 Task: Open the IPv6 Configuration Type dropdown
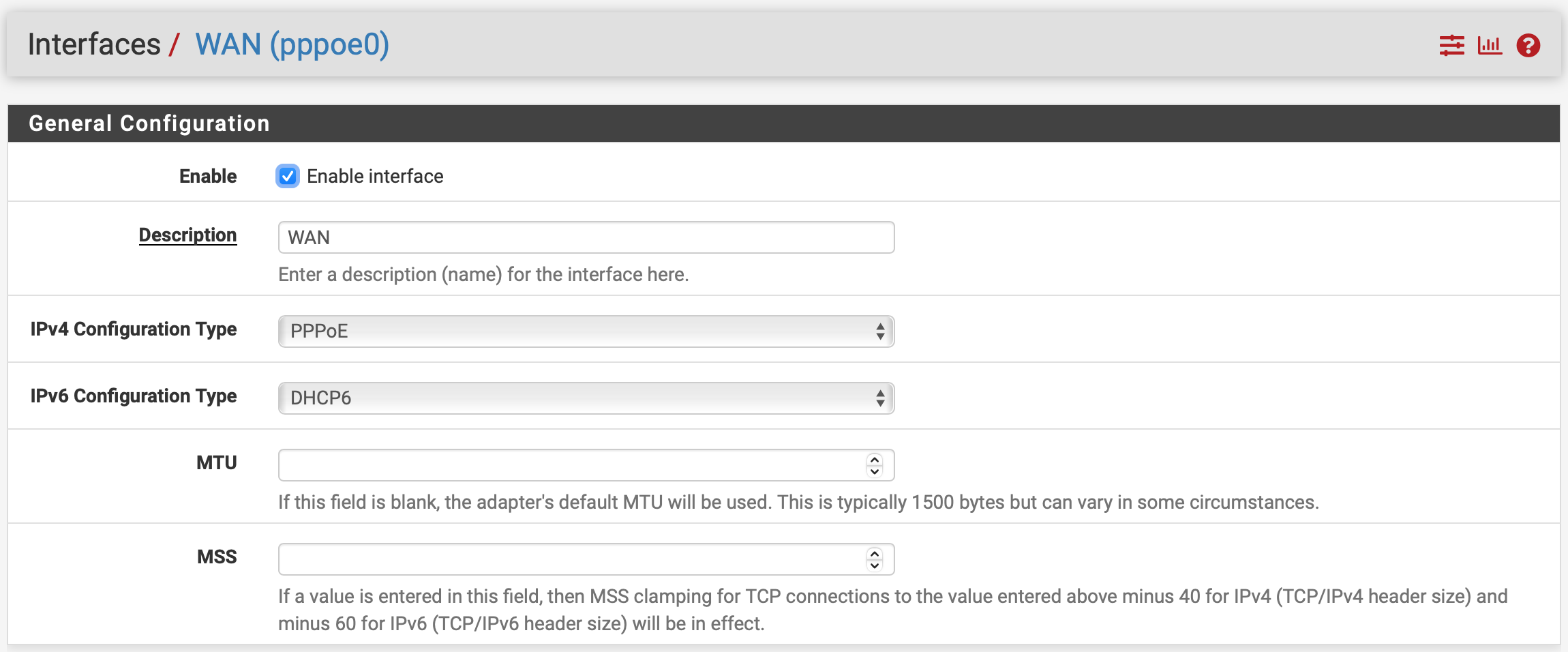click(x=585, y=398)
